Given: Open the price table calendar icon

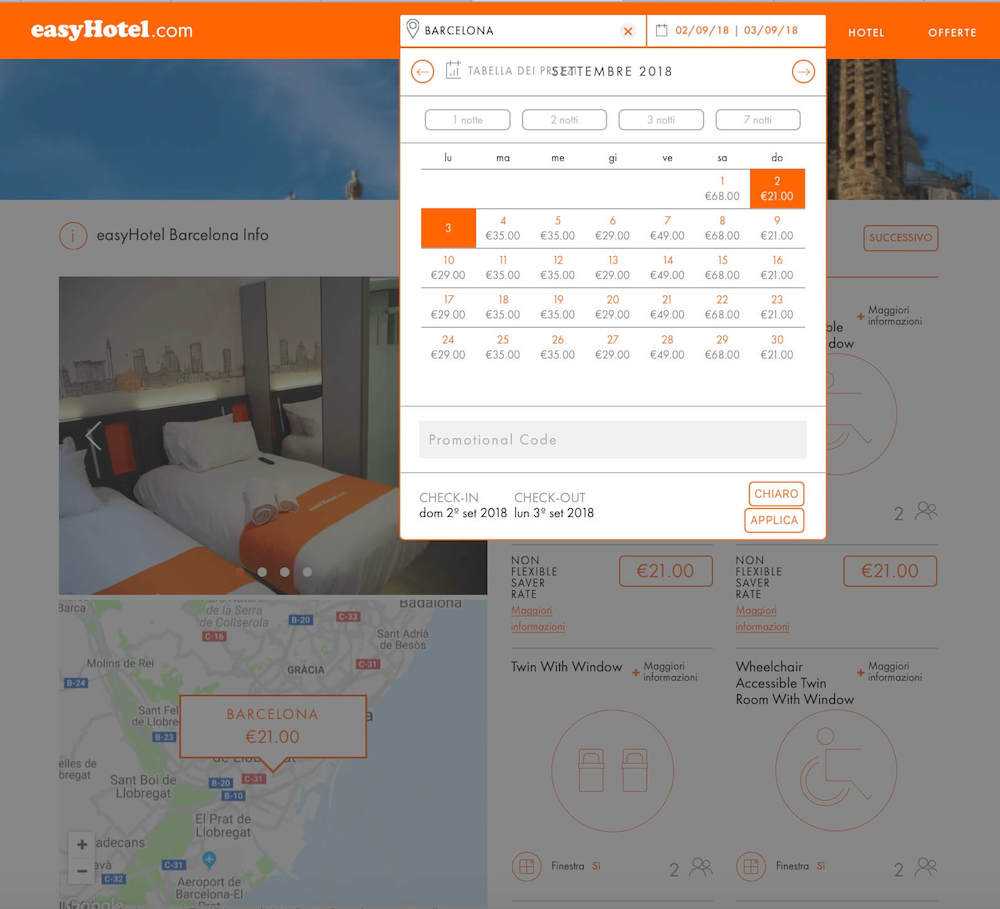Looking at the screenshot, I should tap(453, 70).
